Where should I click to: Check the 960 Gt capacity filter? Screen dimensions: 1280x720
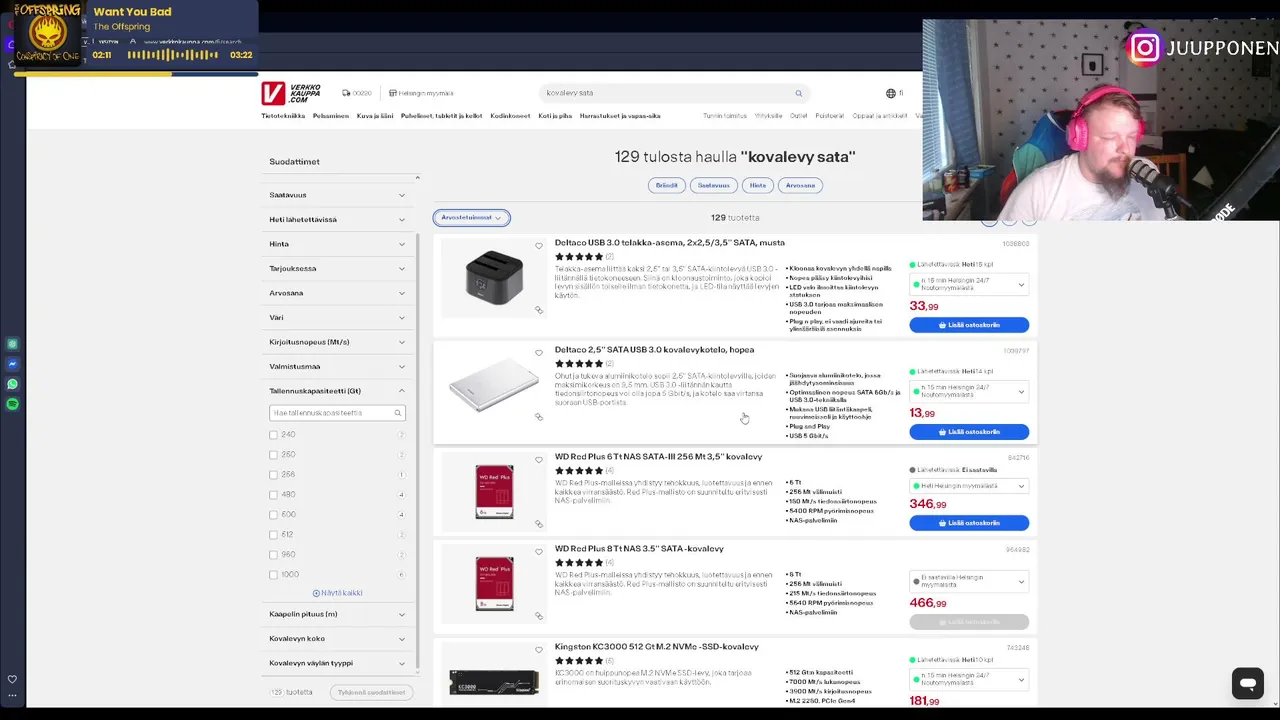coord(274,555)
